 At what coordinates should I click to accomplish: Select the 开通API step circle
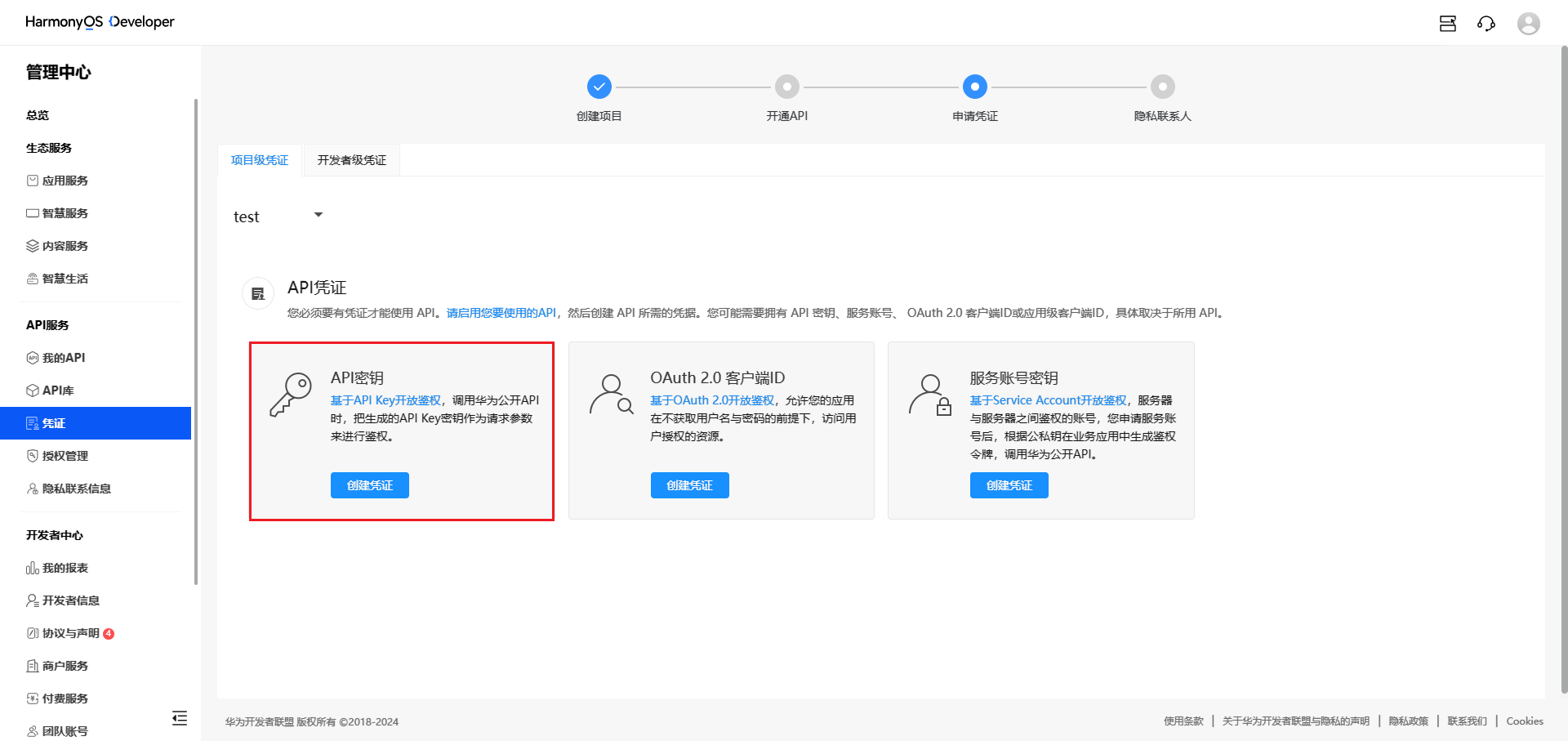pyautogui.click(x=786, y=86)
